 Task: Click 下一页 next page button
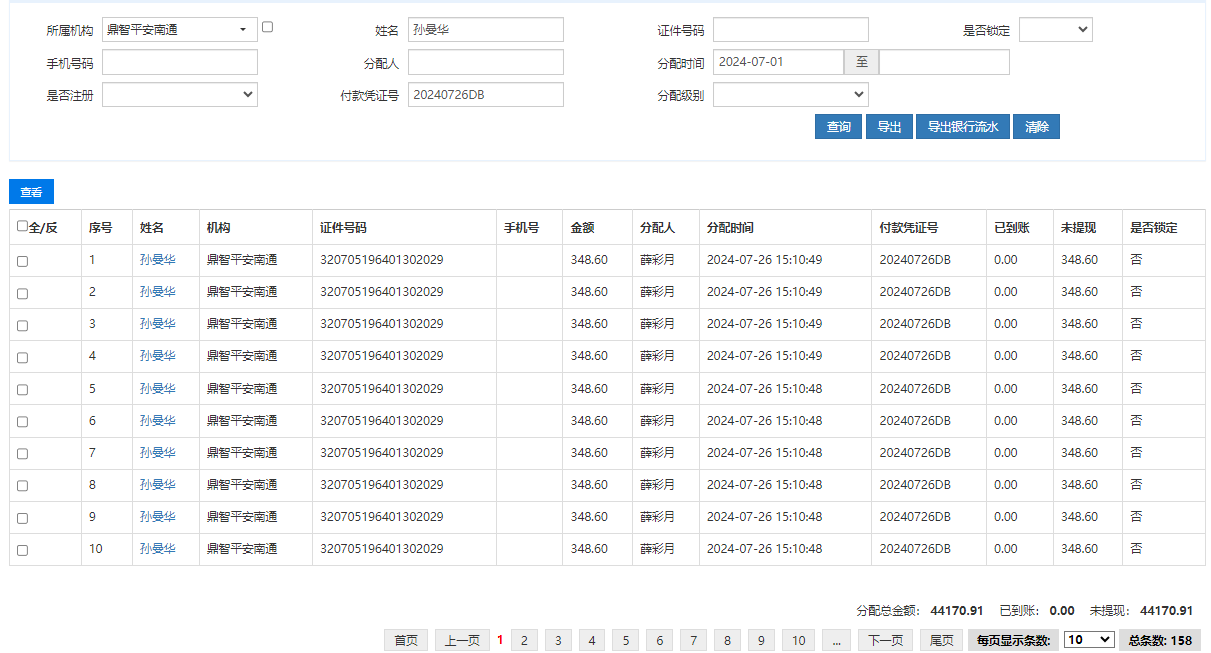click(886, 641)
